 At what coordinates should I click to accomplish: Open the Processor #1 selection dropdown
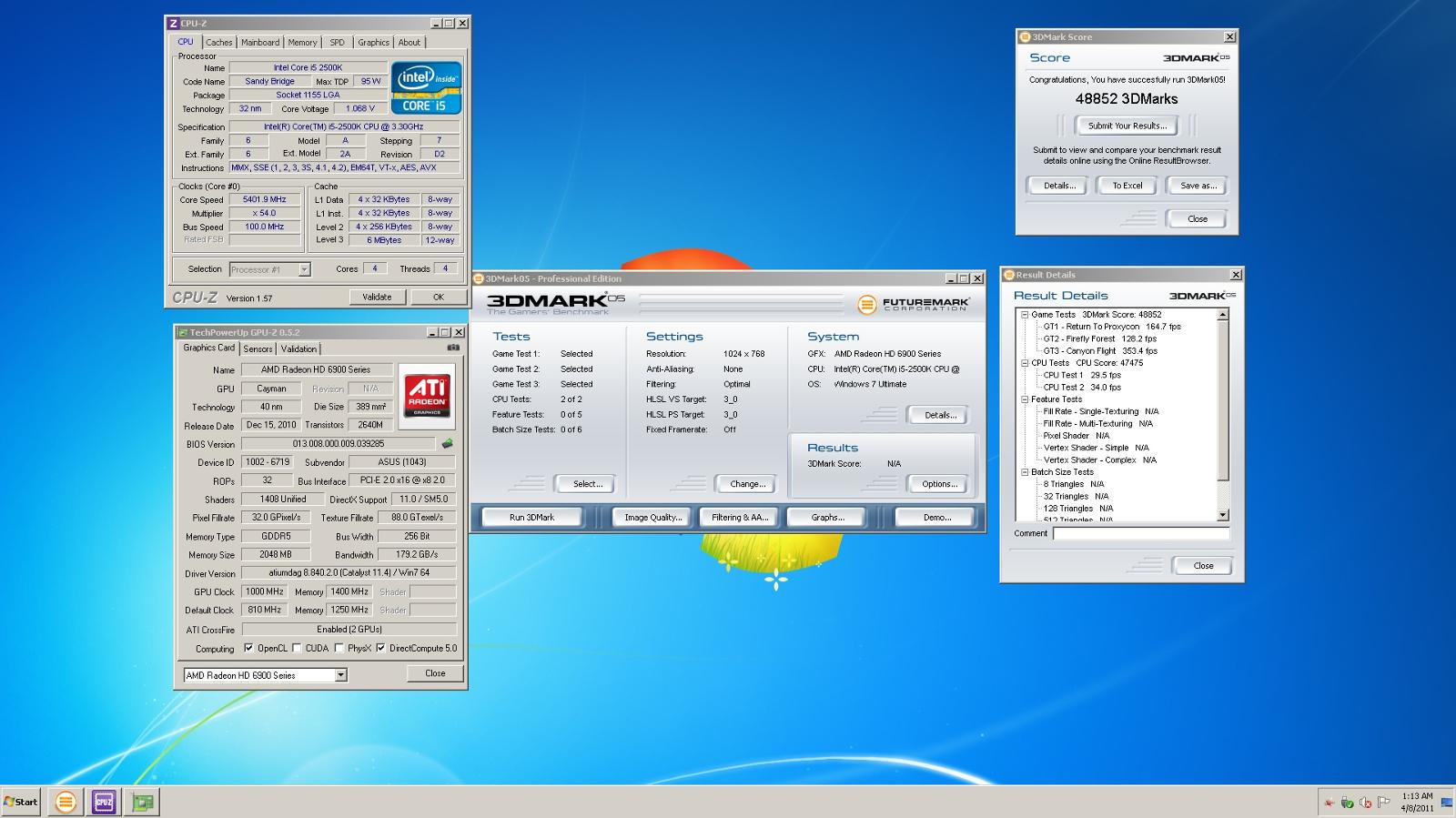[x=304, y=269]
